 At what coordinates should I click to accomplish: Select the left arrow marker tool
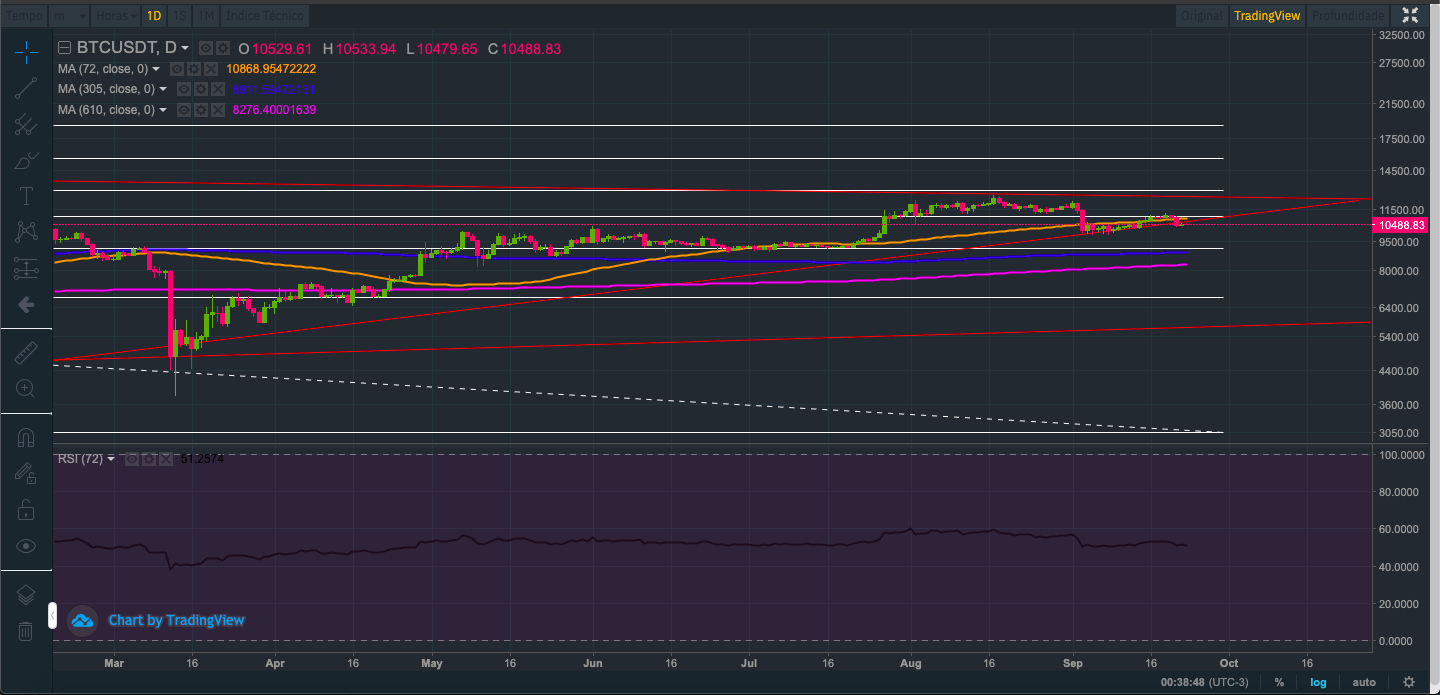click(x=26, y=304)
